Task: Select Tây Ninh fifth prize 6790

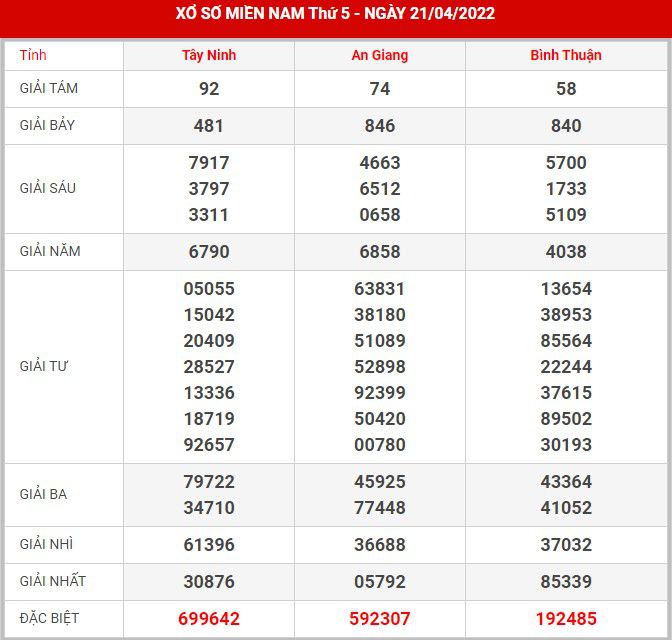Action: [x=209, y=252]
